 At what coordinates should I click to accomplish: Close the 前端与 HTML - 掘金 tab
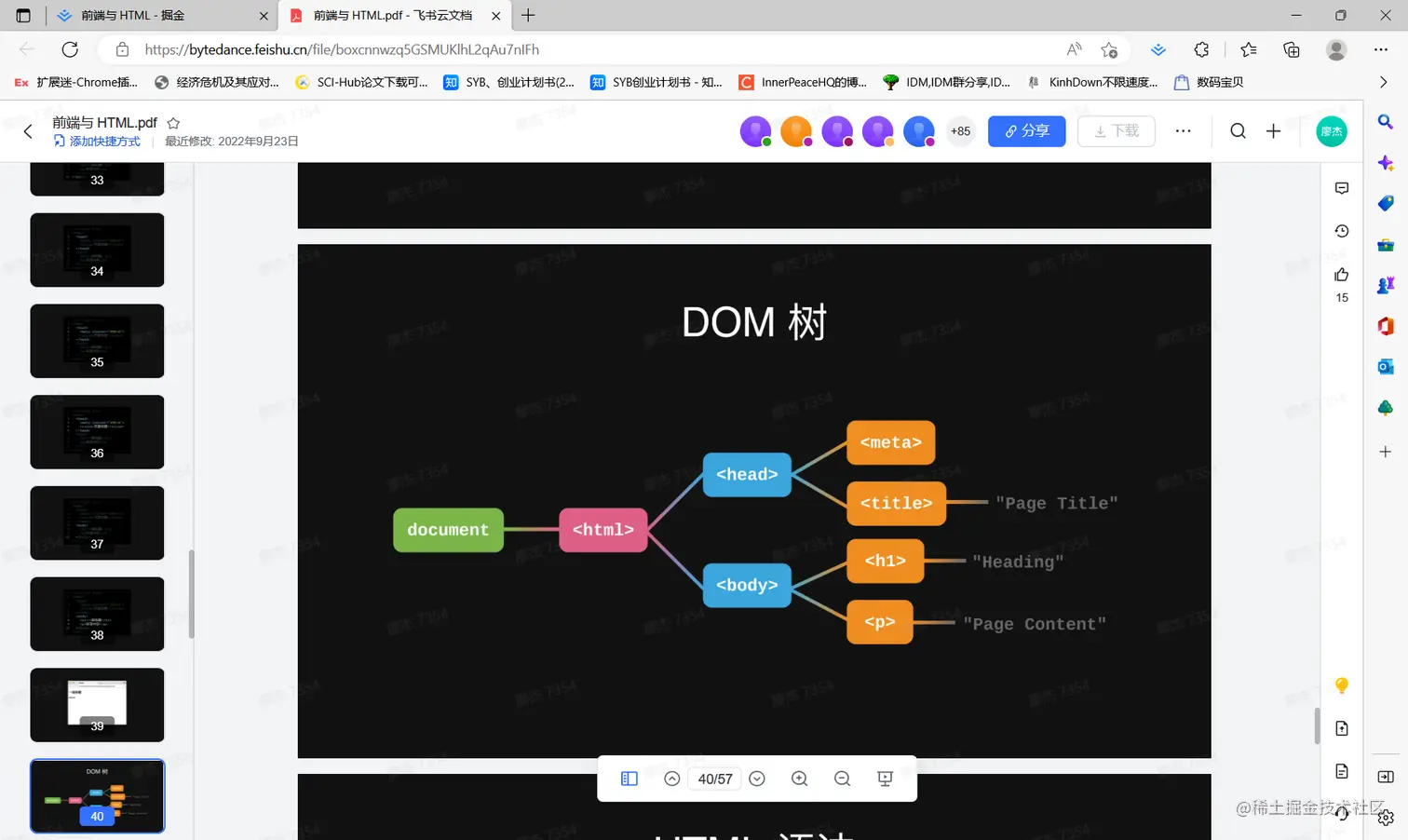(264, 16)
